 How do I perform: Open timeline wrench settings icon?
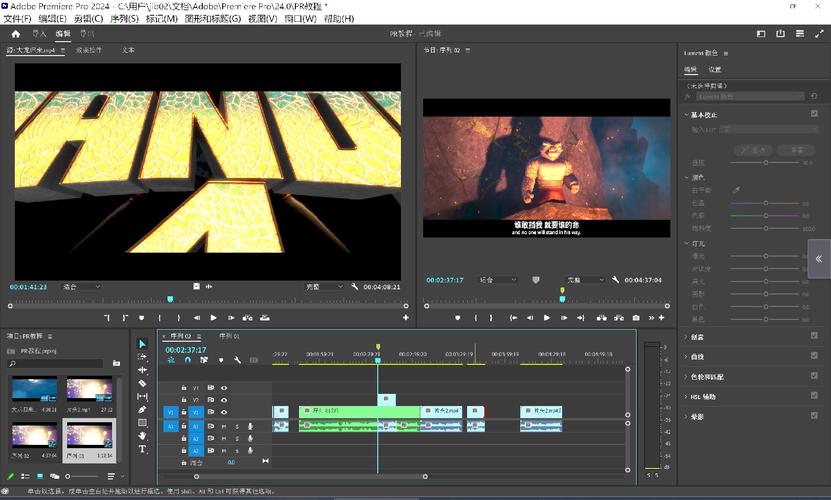point(237,360)
